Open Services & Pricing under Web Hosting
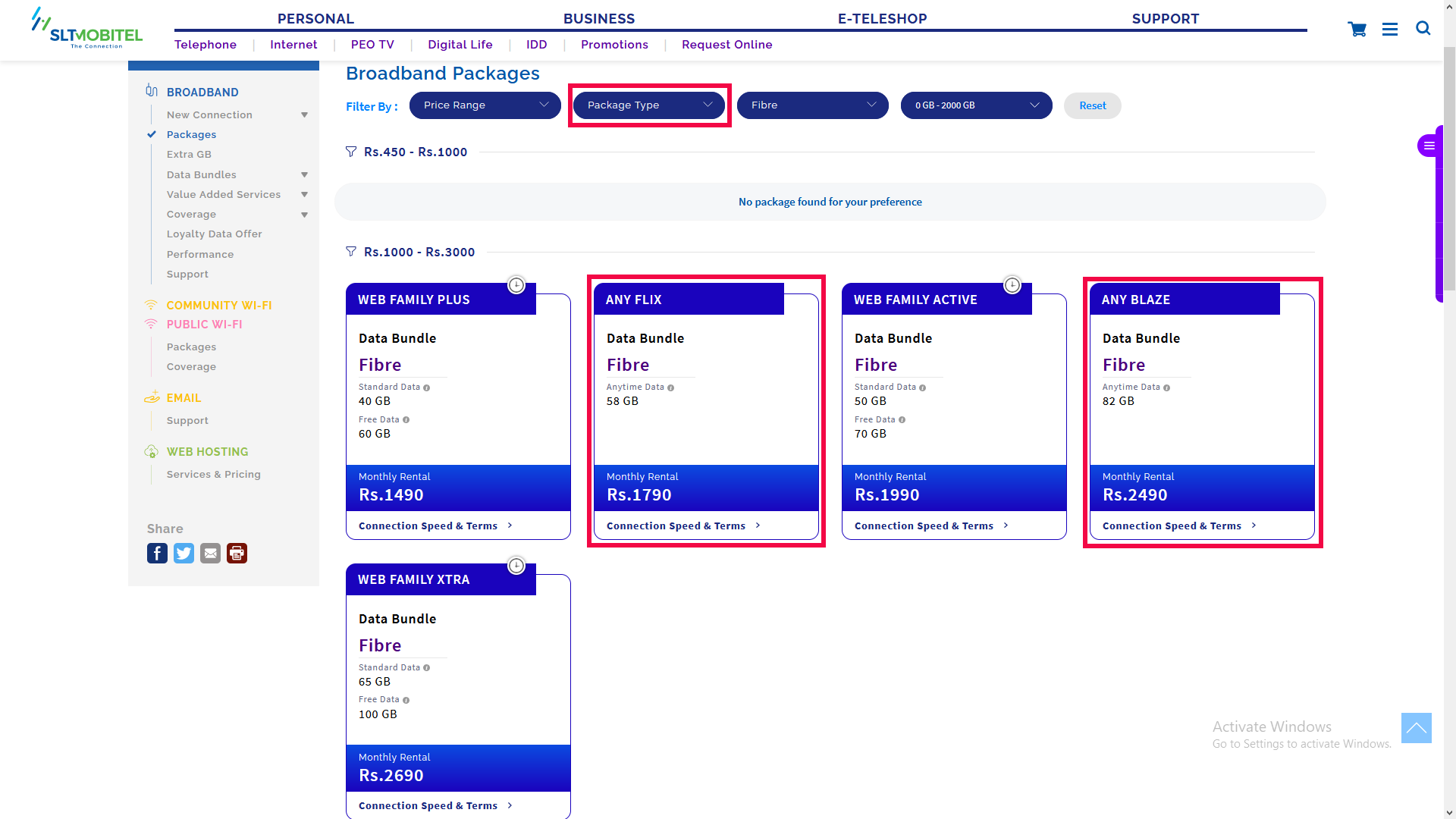The height and width of the screenshot is (819, 1456). 213,475
